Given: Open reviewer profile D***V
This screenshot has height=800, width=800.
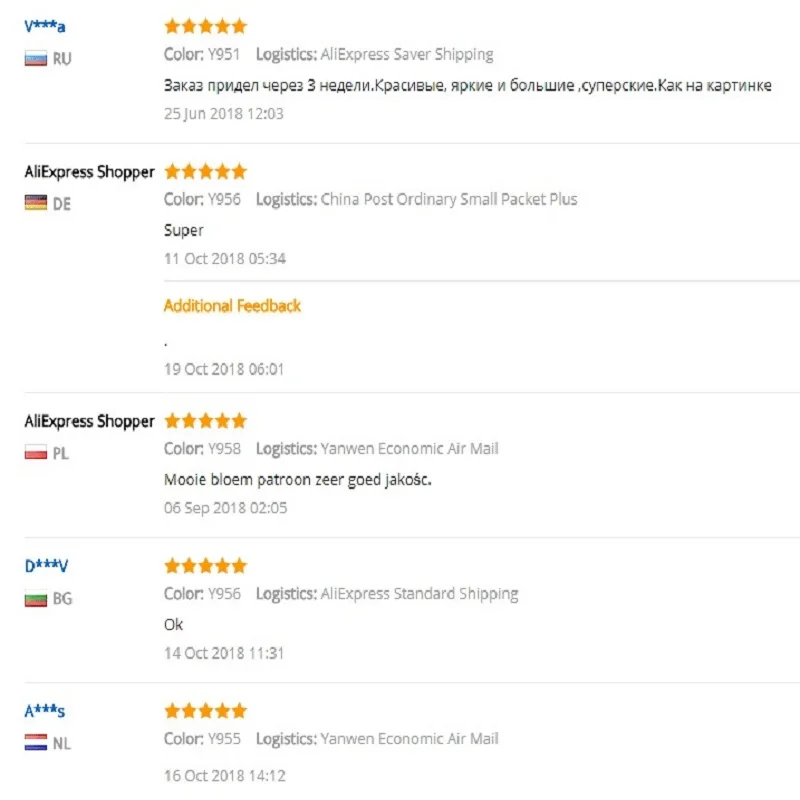Looking at the screenshot, I should 46,566.
